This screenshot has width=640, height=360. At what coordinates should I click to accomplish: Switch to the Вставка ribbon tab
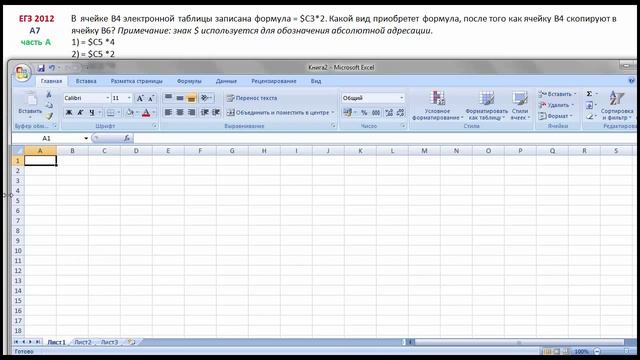[x=86, y=81]
